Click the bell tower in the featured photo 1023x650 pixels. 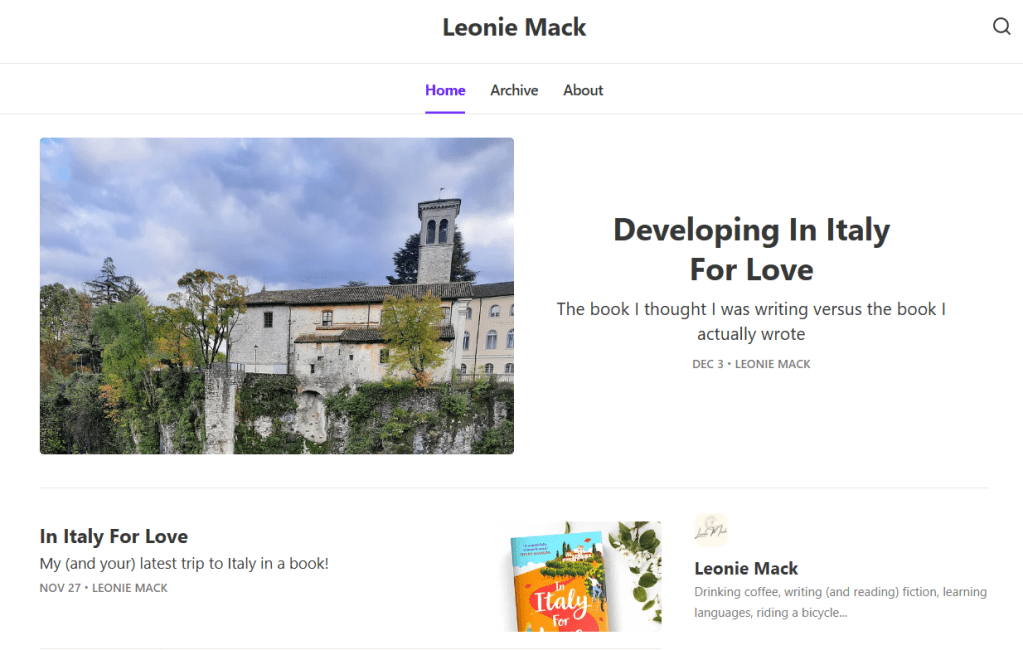coord(438,240)
